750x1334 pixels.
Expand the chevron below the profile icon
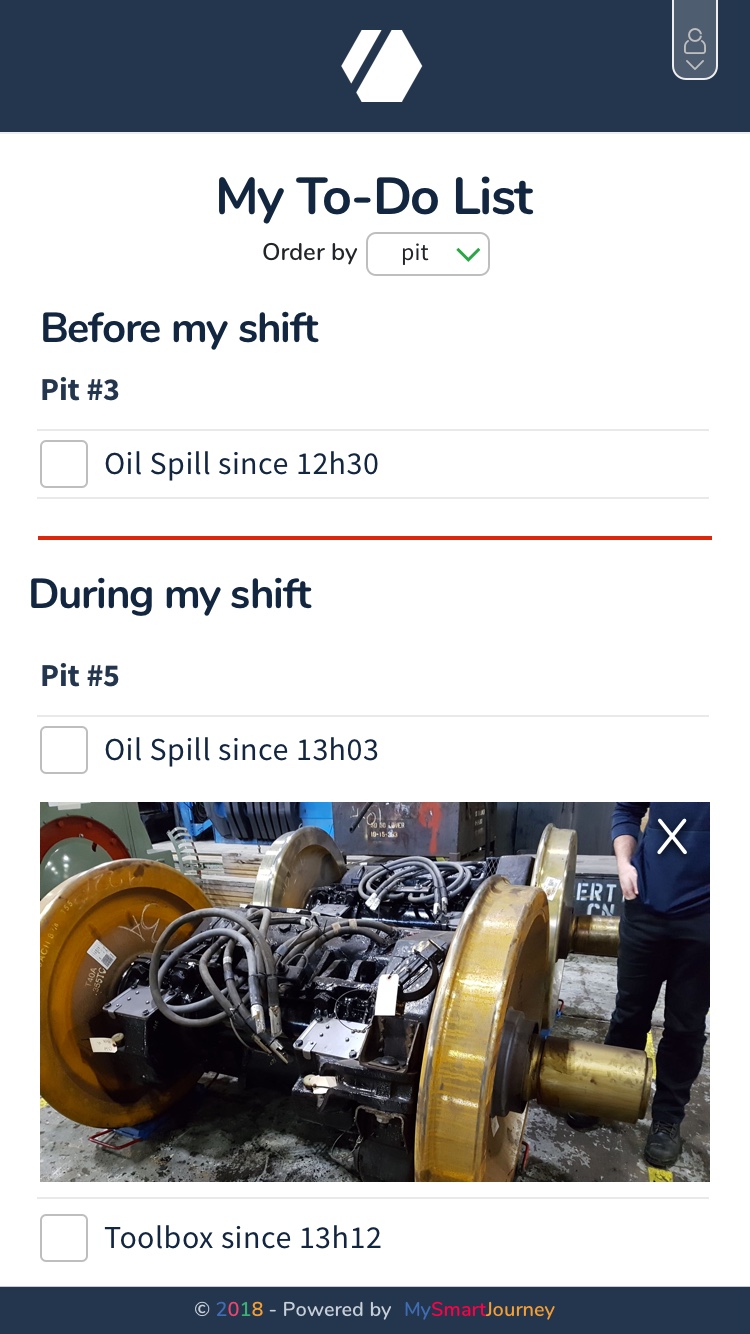pos(695,65)
